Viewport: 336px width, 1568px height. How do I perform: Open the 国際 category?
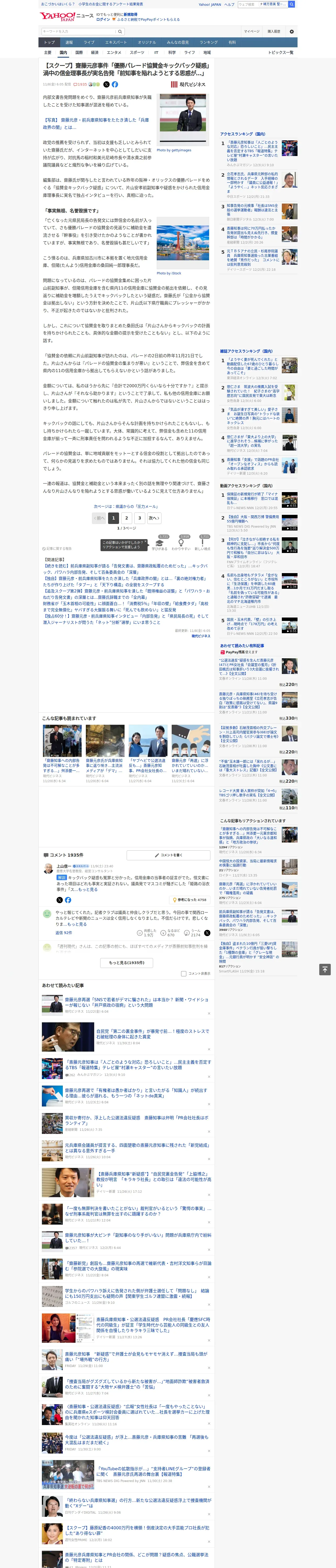(x=79, y=52)
